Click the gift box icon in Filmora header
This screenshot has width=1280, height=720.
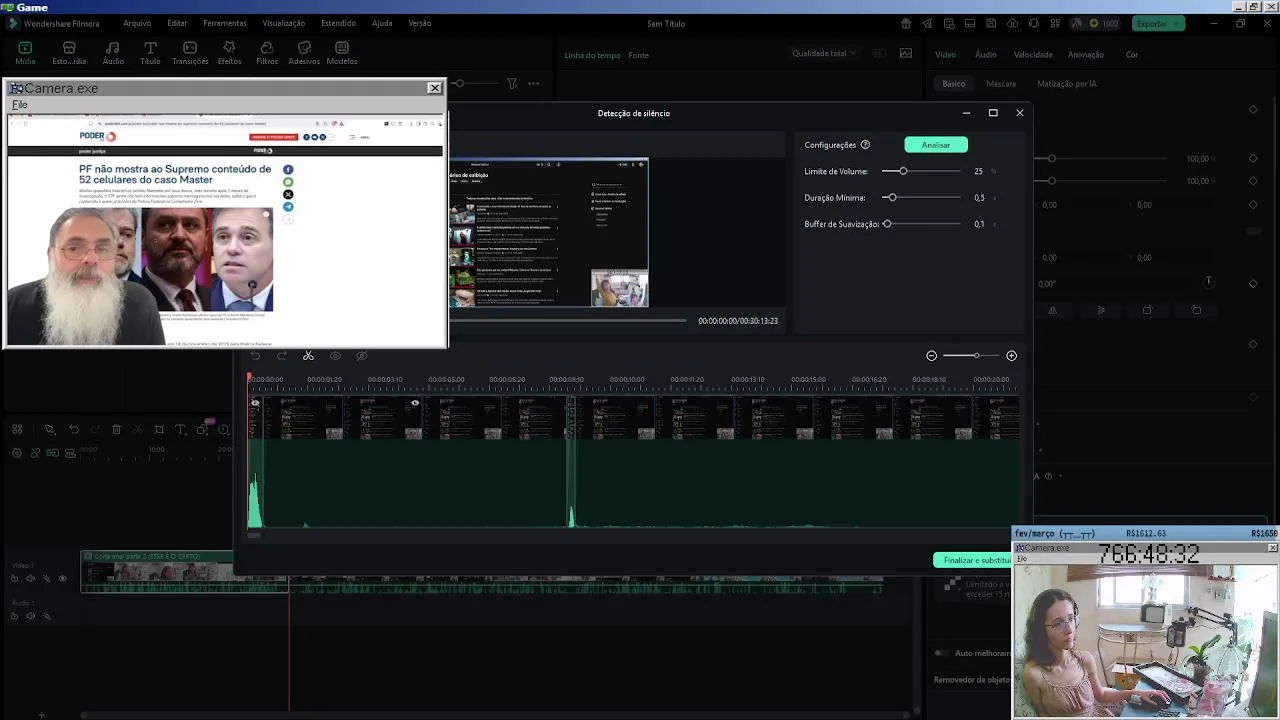click(x=906, y=23)
